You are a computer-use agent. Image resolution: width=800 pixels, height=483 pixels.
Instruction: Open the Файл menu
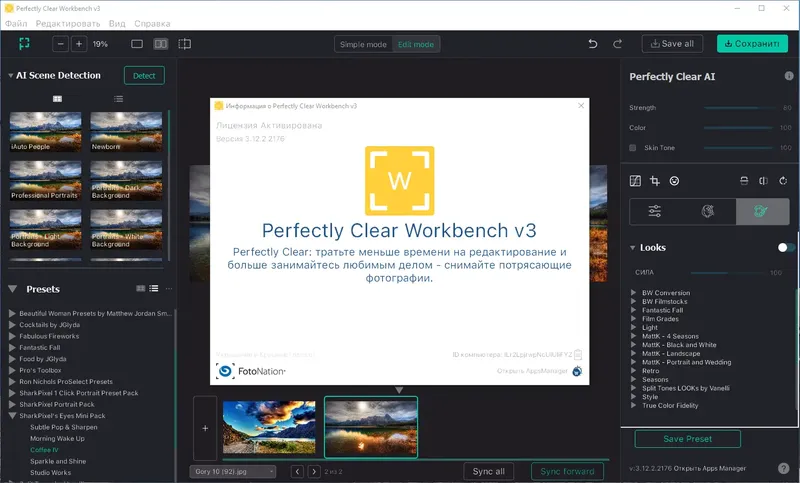(x=16, y=23)
